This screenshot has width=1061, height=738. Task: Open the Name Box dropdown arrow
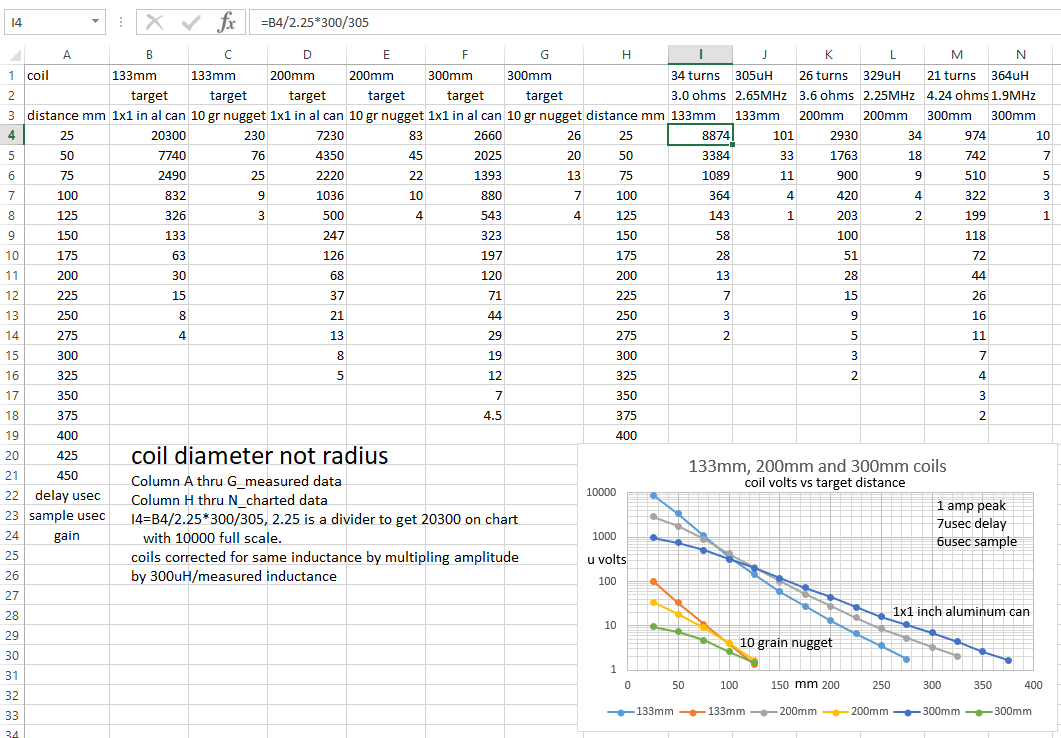coord(95,21)
